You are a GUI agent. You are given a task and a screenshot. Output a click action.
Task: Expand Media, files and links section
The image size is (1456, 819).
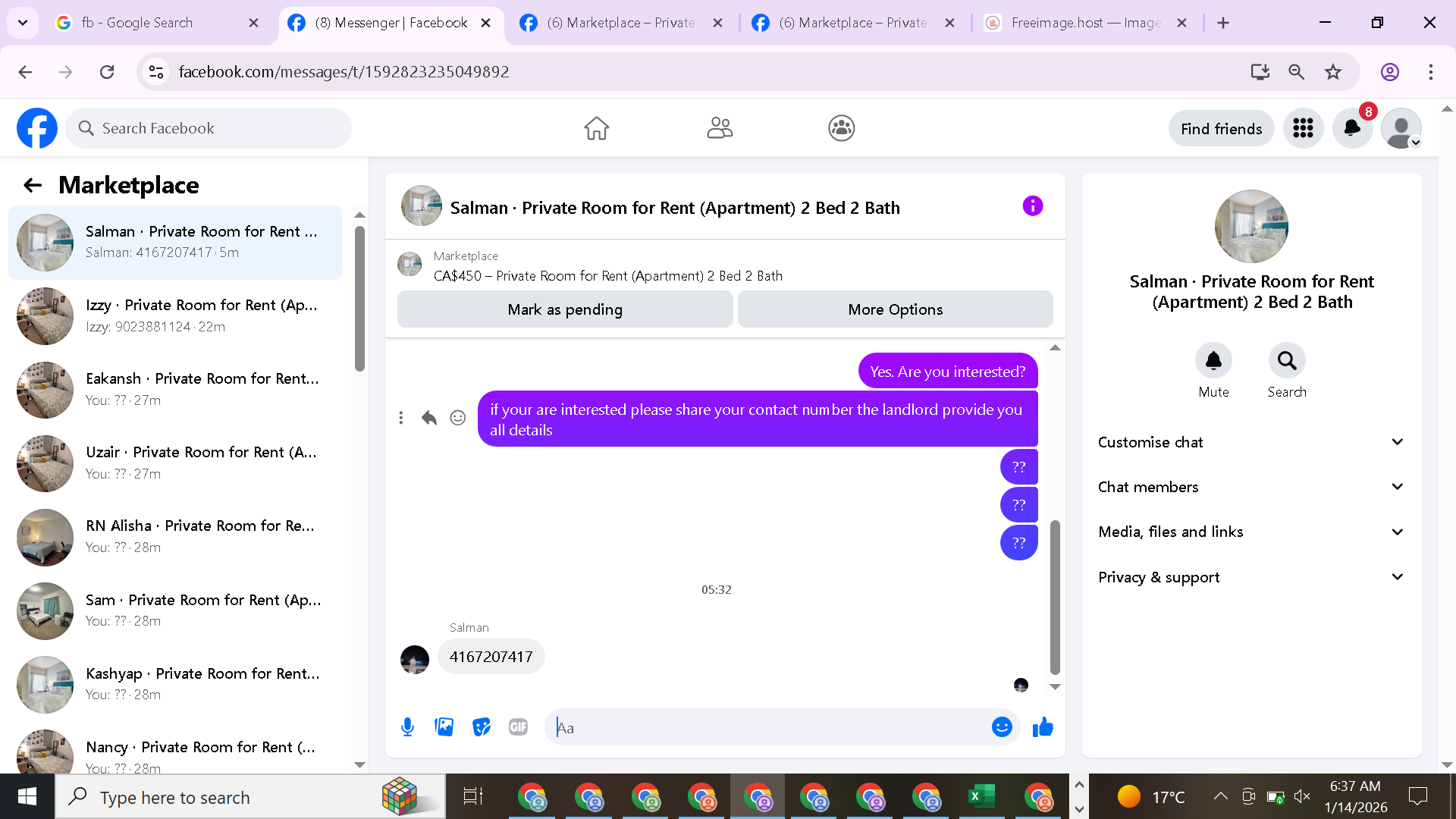[x=1251, y=532]
